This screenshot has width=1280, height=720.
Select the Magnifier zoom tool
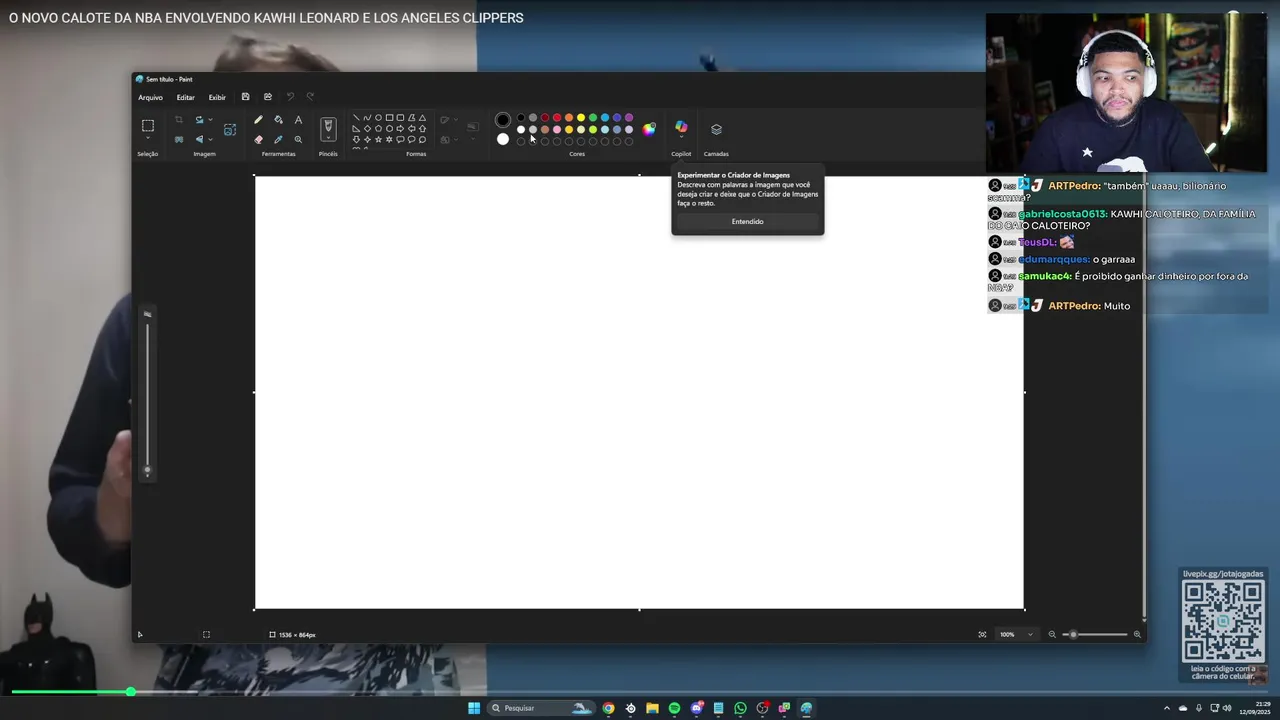tap(298, 139)
